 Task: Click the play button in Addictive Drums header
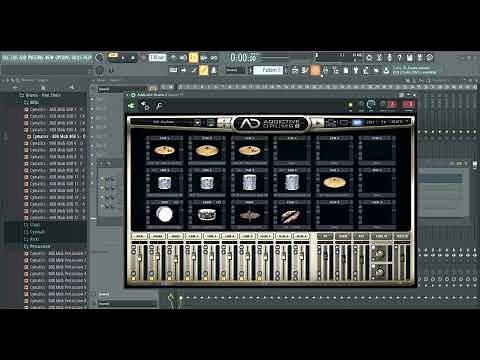(318, 123)
